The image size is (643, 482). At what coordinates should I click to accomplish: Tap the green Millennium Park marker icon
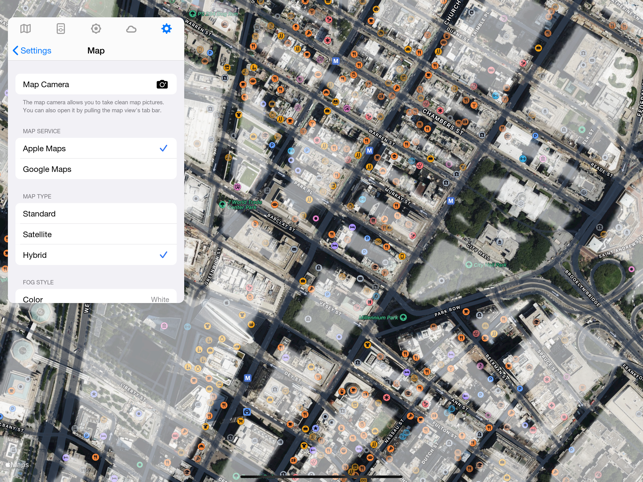[403, 317]
